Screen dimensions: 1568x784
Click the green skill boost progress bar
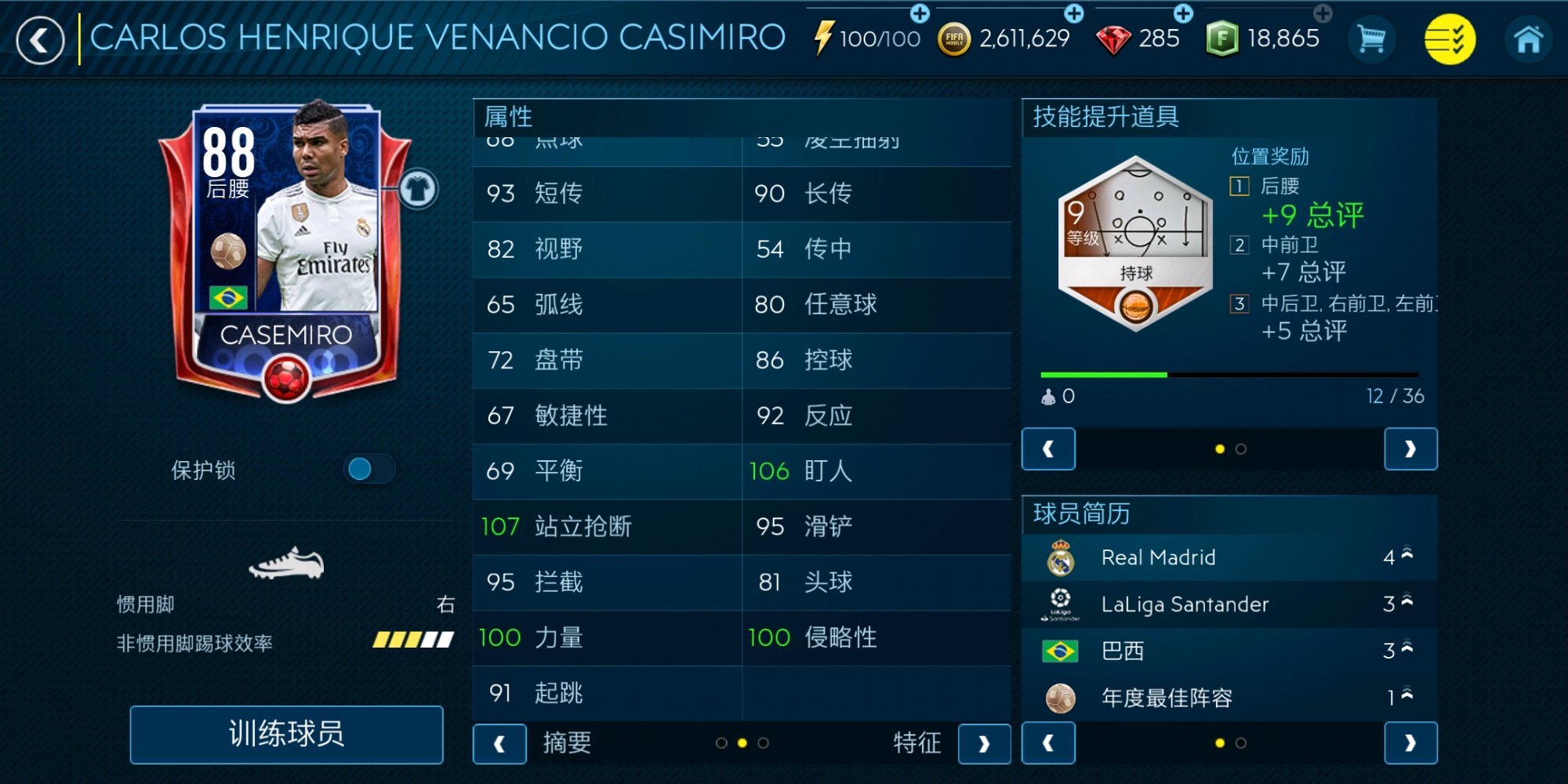tap(1103, 375)
